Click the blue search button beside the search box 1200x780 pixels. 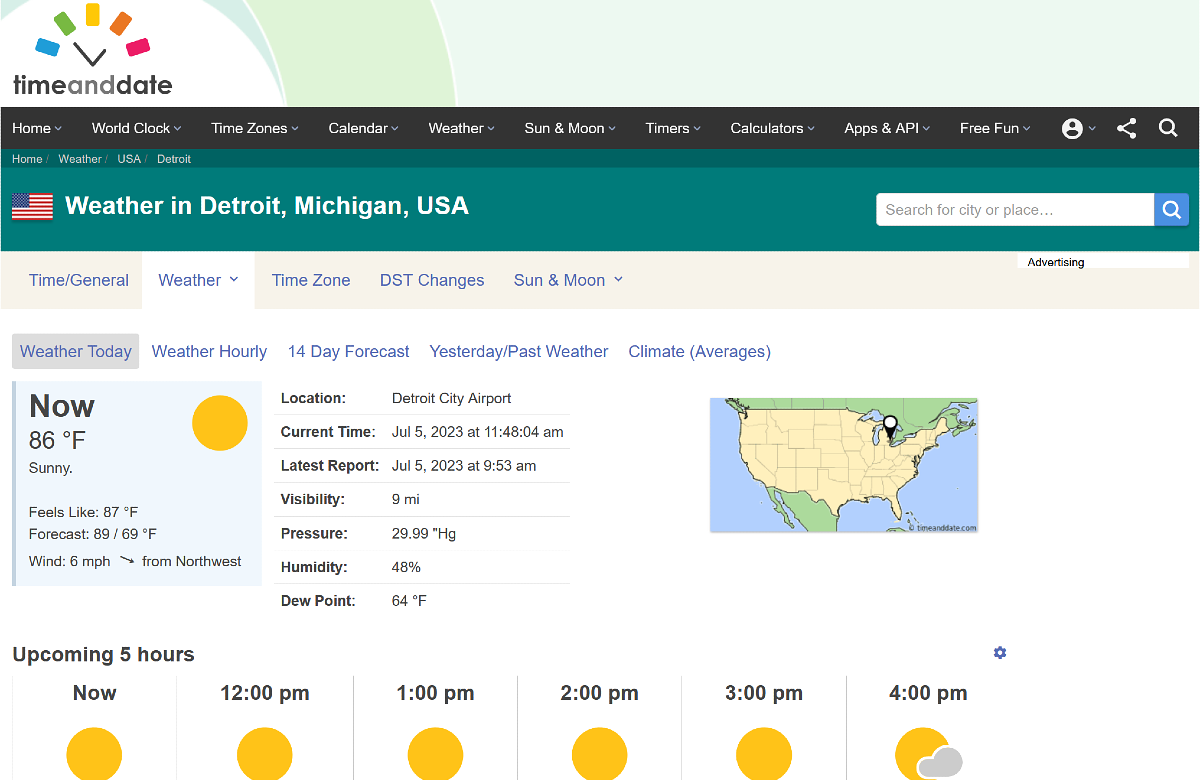click(x=1171, y=209)
